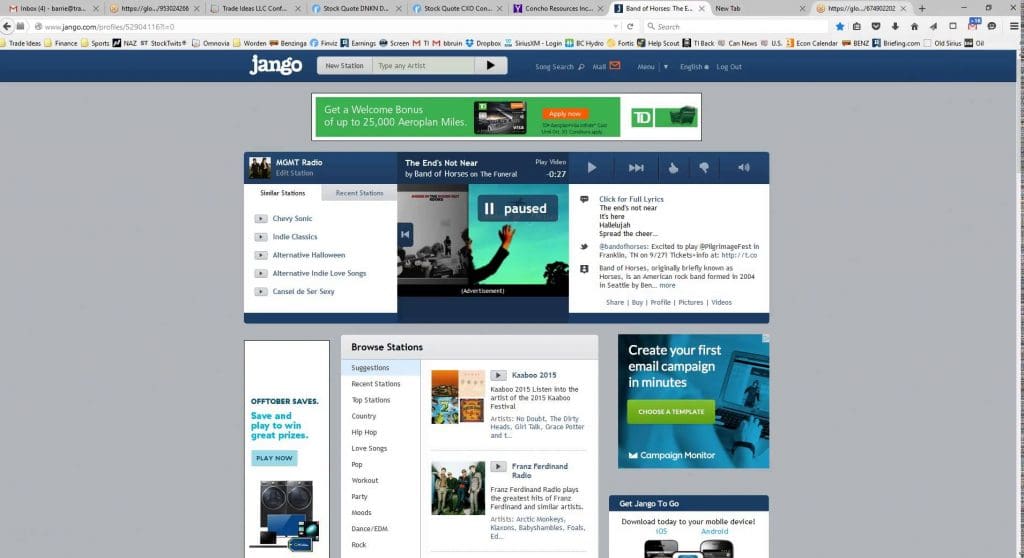Give the song a thumbs down
1024x558 pixels.
[704, 168]
